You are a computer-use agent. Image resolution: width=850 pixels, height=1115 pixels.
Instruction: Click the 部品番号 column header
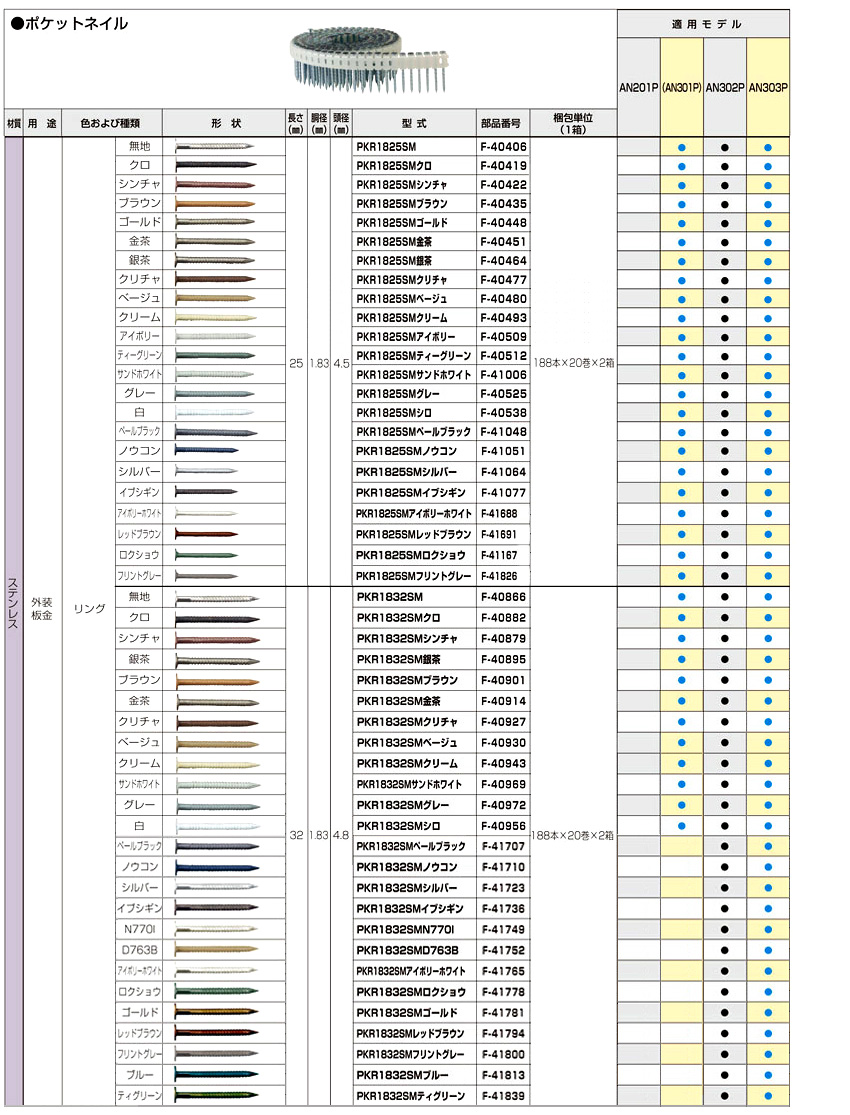coord(502,123)
